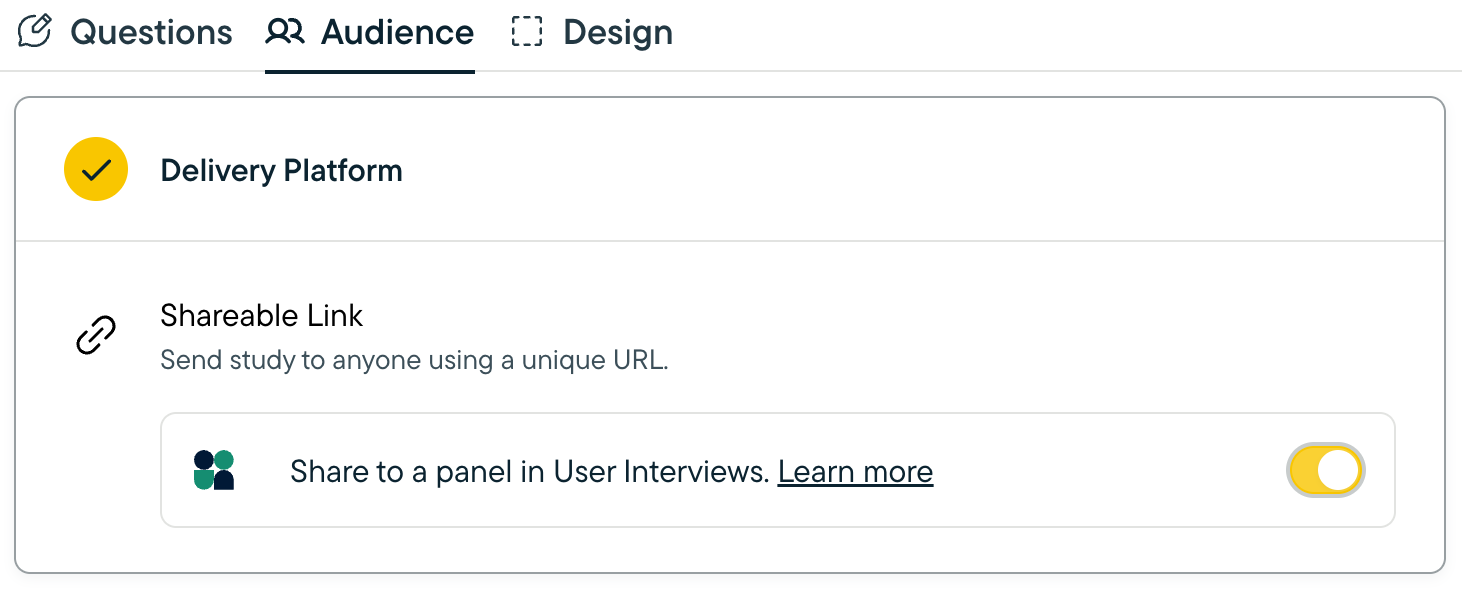This screenshot has width=1462, height=590.
Task: Click the Delivery Platform heading text
Action: click(281, 171)
